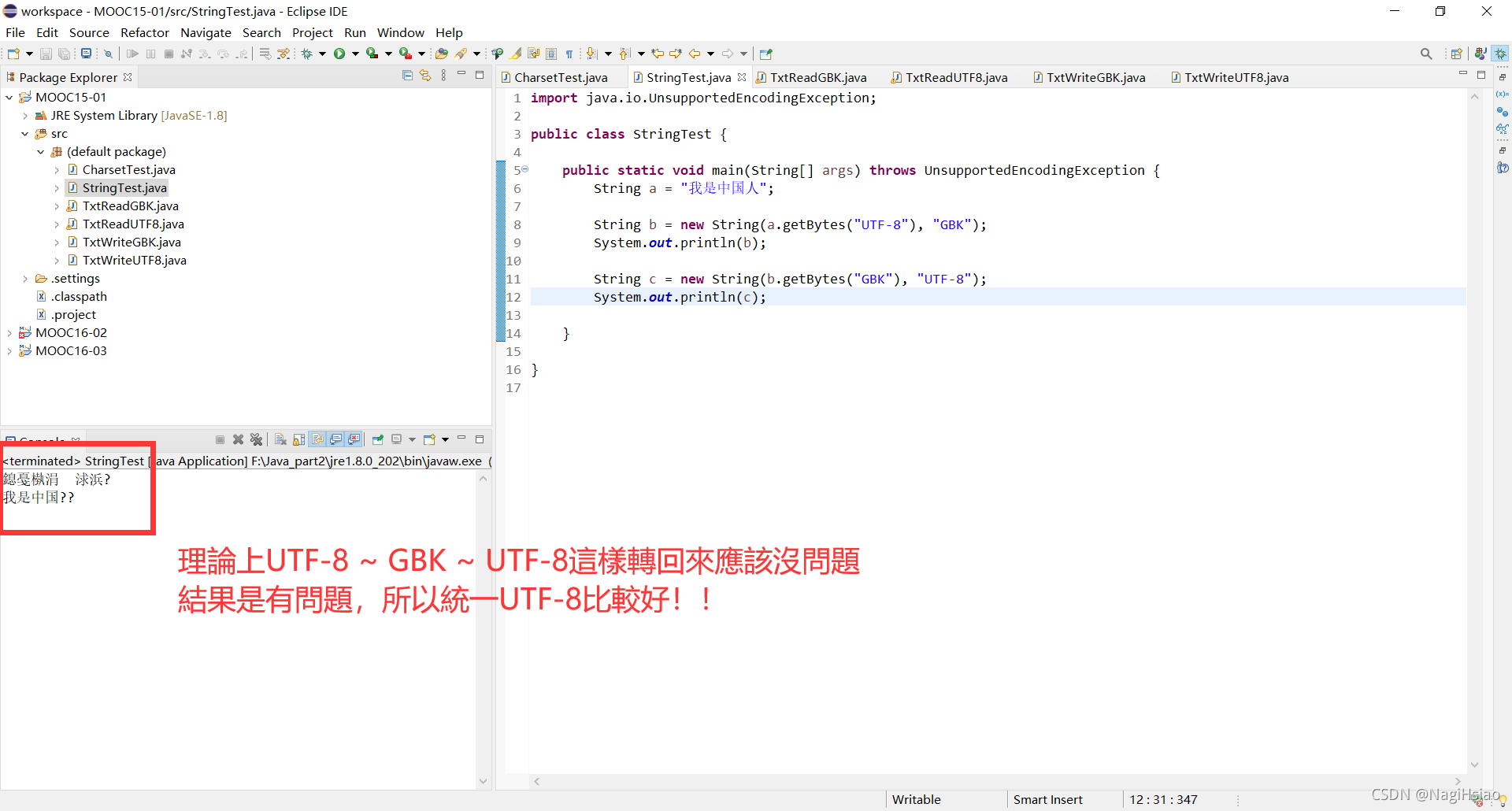
Task: Switch to CharsetTest.java editor tab
Action: tap(560, 77)
